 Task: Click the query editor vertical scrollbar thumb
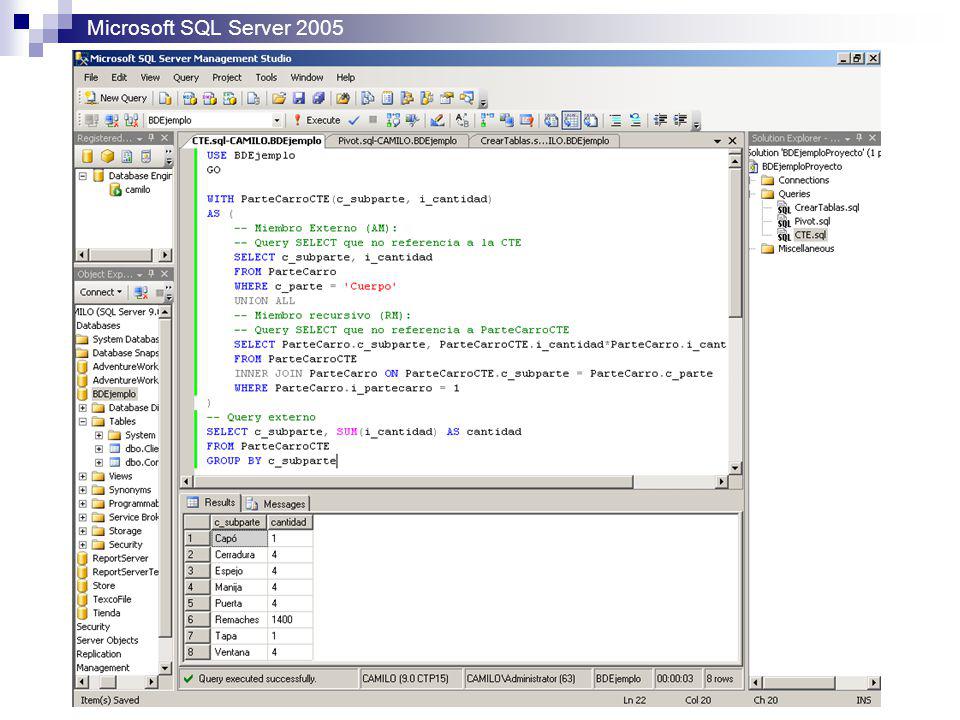pos(735,244)
